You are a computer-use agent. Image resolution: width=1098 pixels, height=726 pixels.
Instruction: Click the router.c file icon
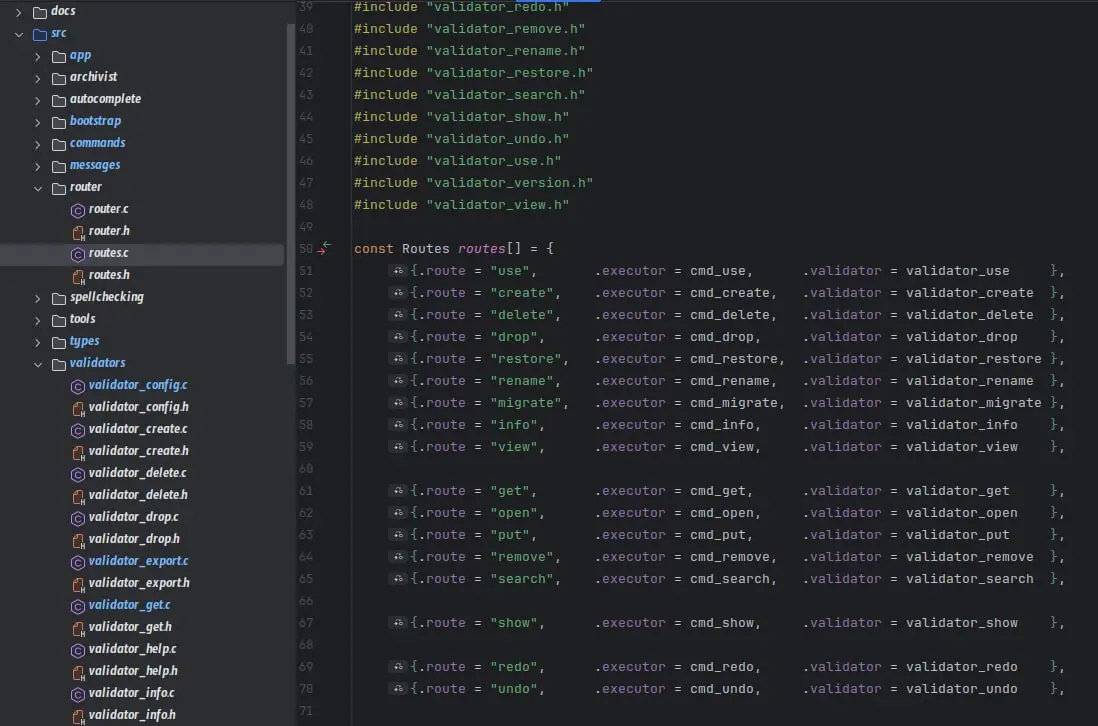click(x=78, y=209)
